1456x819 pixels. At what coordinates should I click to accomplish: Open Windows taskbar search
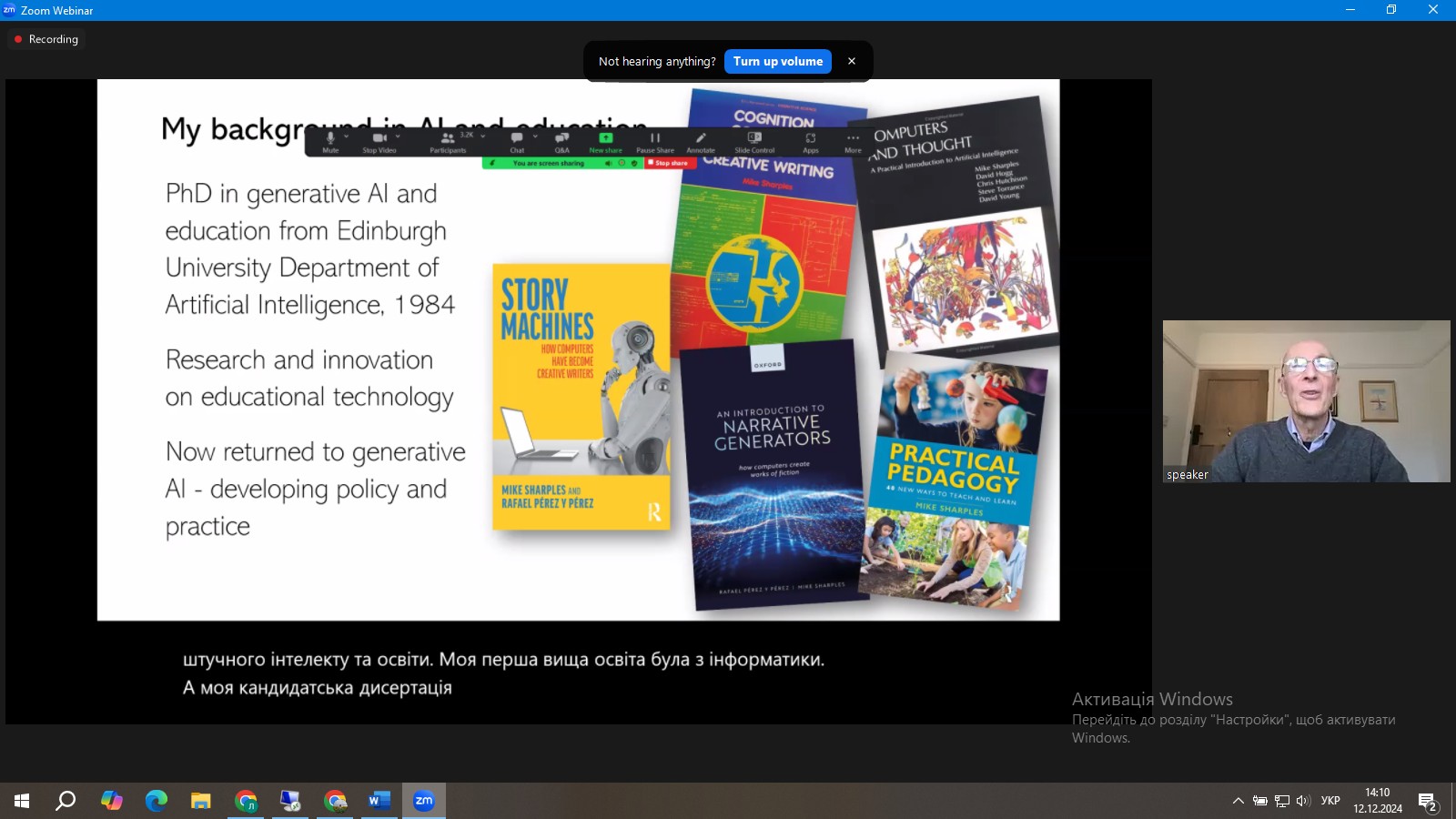pos(66,801)
